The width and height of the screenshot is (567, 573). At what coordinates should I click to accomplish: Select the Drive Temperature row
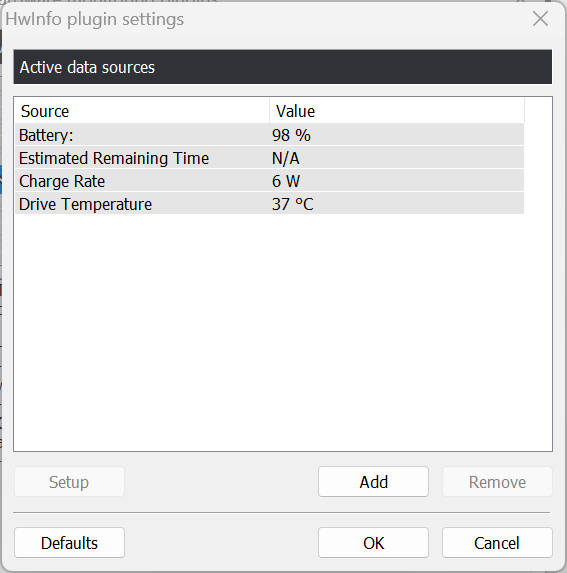tap(270, 204)
